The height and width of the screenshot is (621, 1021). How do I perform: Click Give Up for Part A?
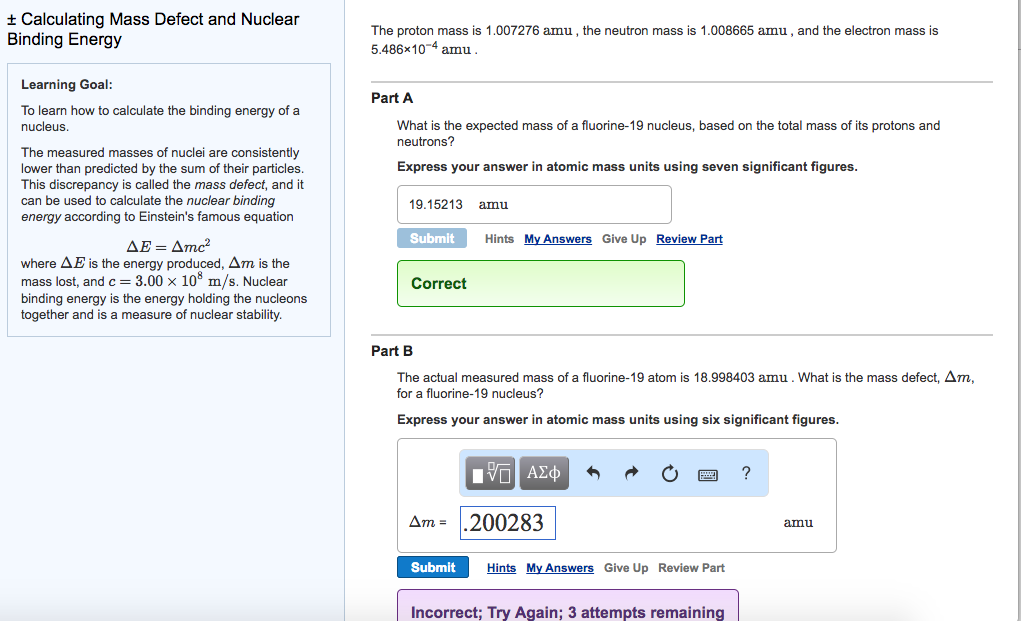point(623,239)
